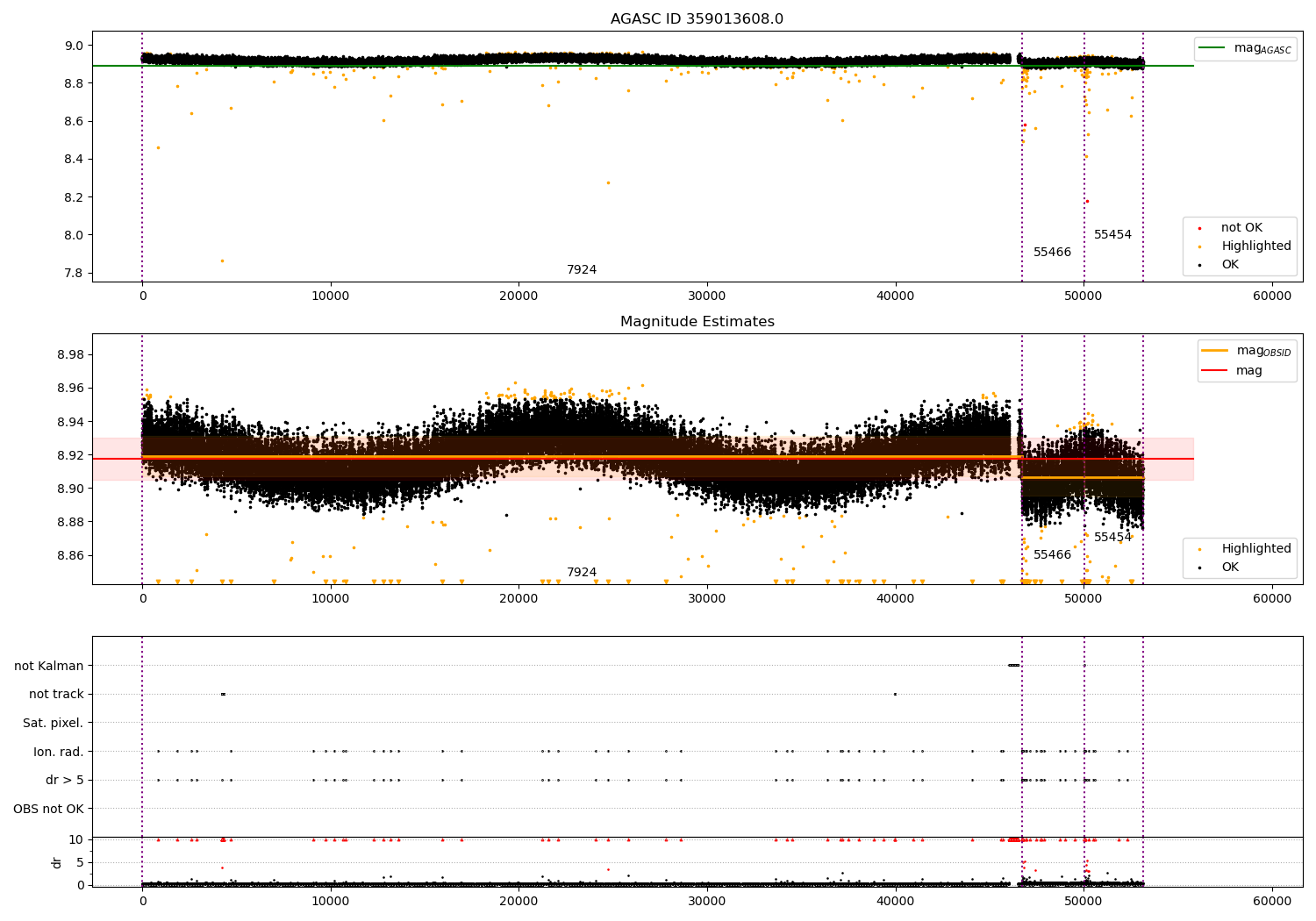Click the 'Magnitude Estimates' plot title
Screen dimensions: 1316x921
[697, 322]
